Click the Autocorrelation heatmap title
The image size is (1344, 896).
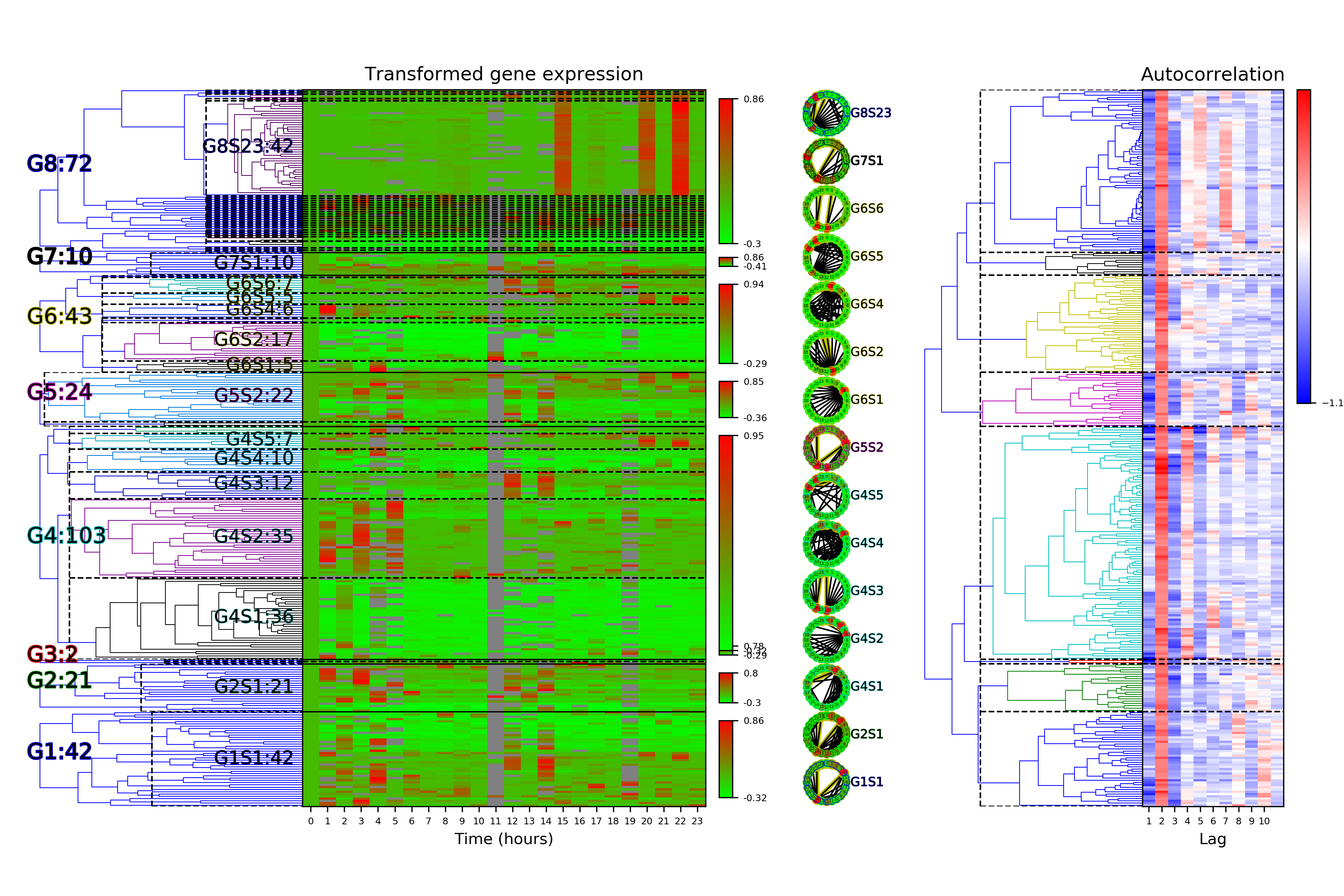click(1212, 74)
